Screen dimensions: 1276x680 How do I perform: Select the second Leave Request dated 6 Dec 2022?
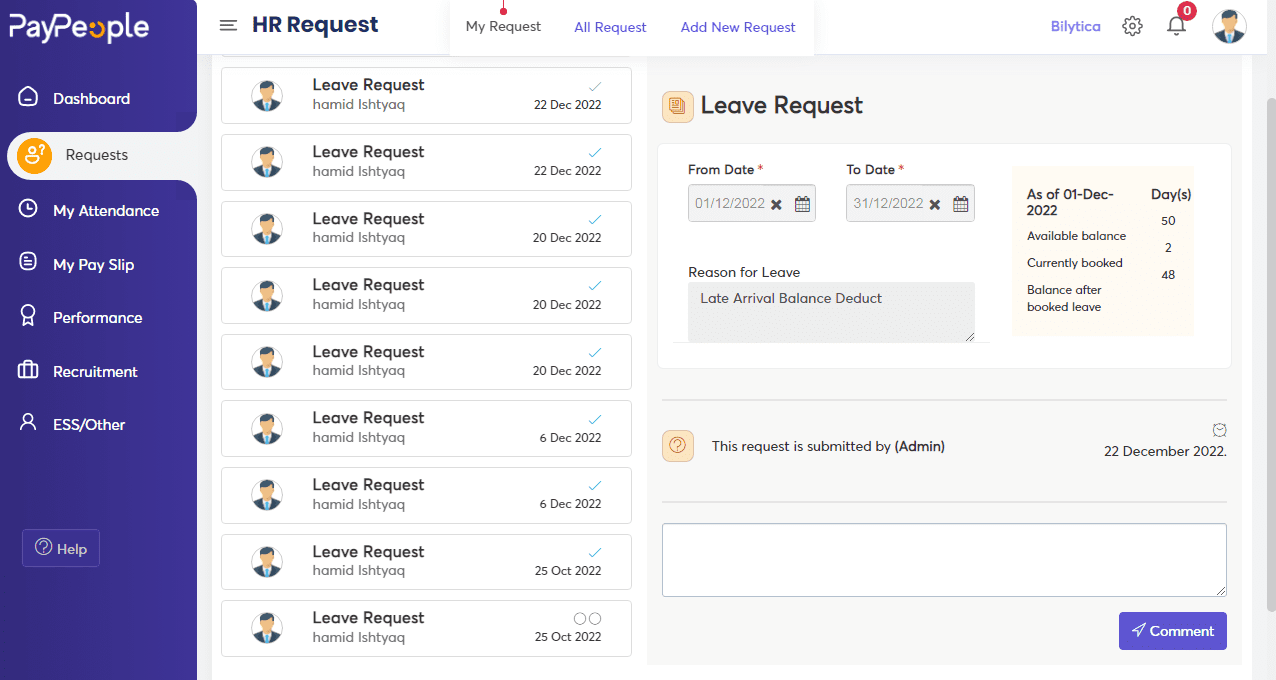tap(426, 495)
